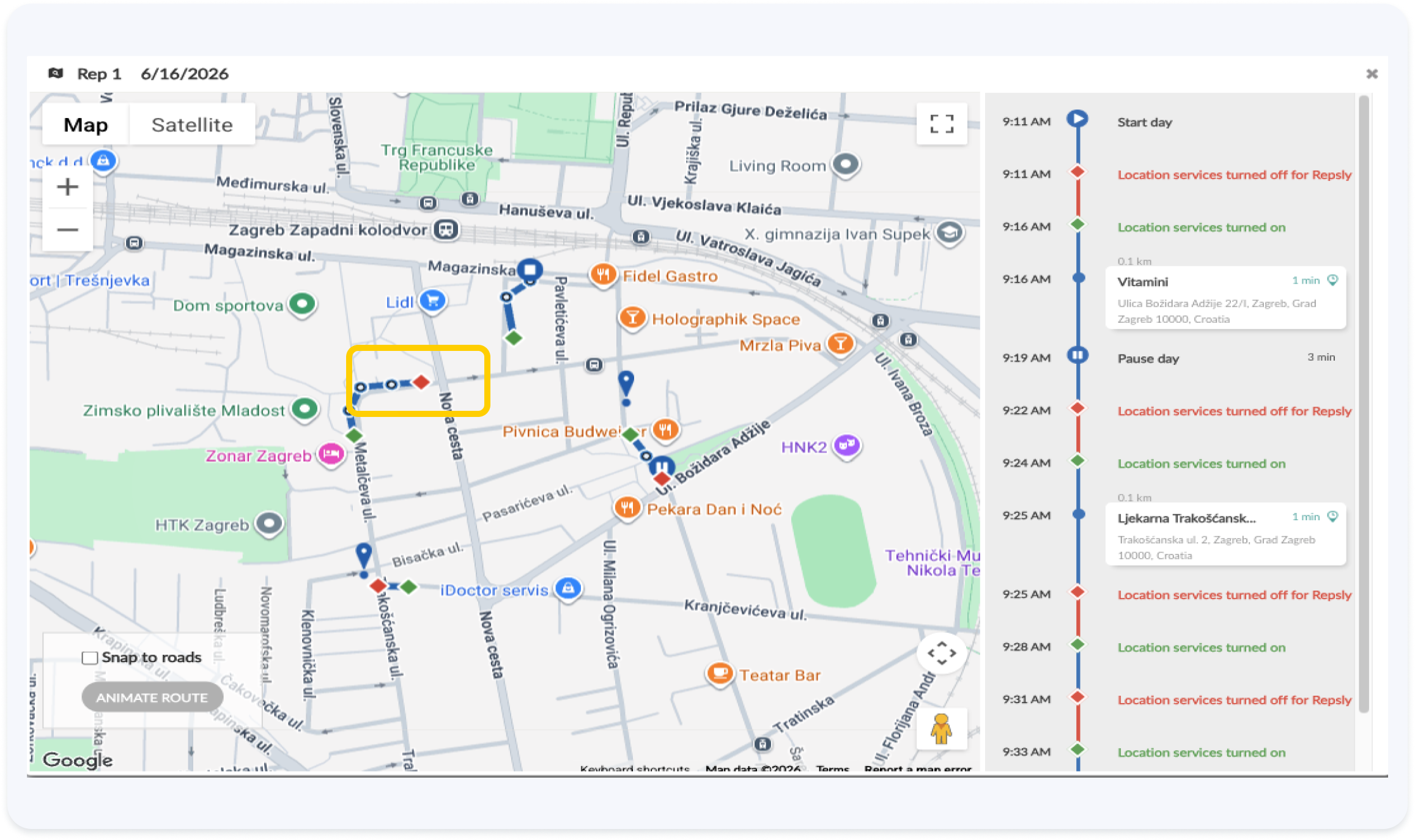1415x840 pixels.
Task: Click the 'Pause day' timeline label
Action: click(1148, 359)
